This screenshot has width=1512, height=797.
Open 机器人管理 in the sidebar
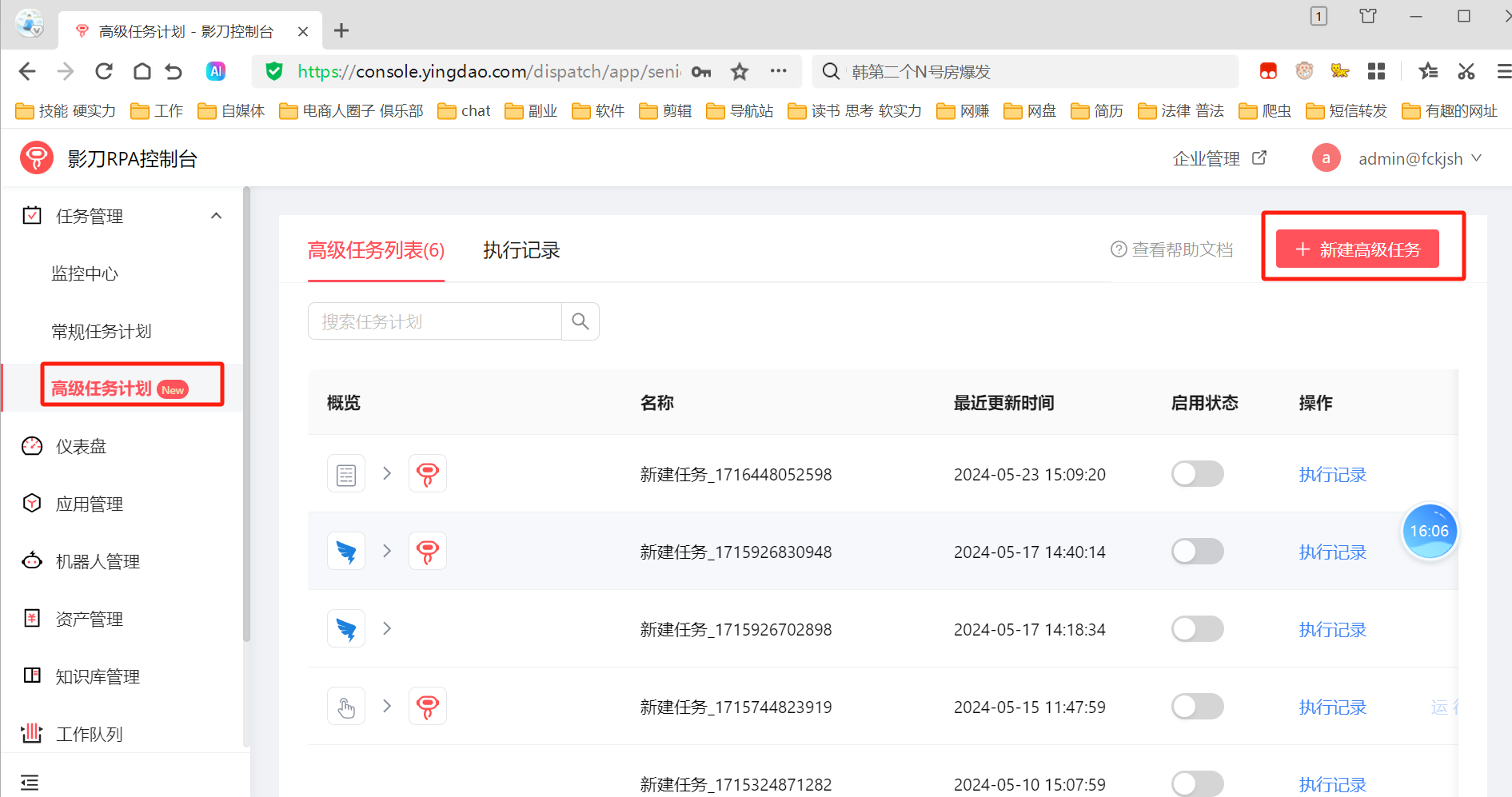pos(98,562)
